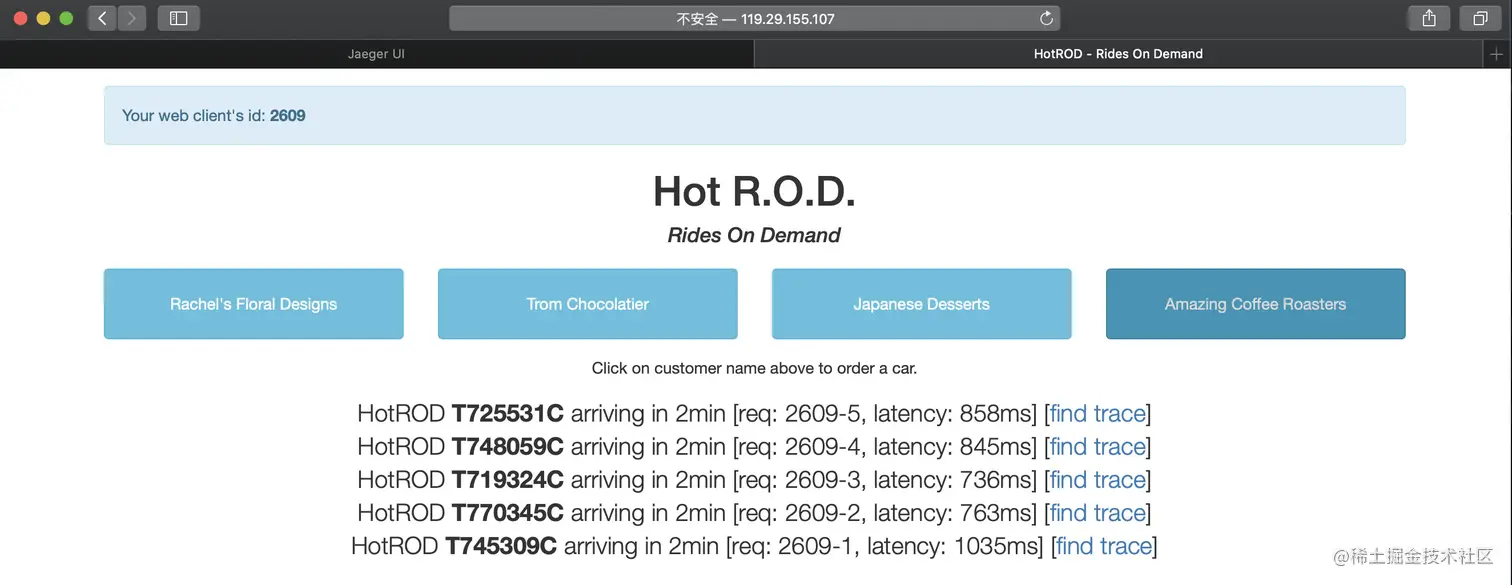The height and width of the screenshot is (585, 1512).
Task: Open find trace for request 2609-1
Action: click(x=1104, y=546)
